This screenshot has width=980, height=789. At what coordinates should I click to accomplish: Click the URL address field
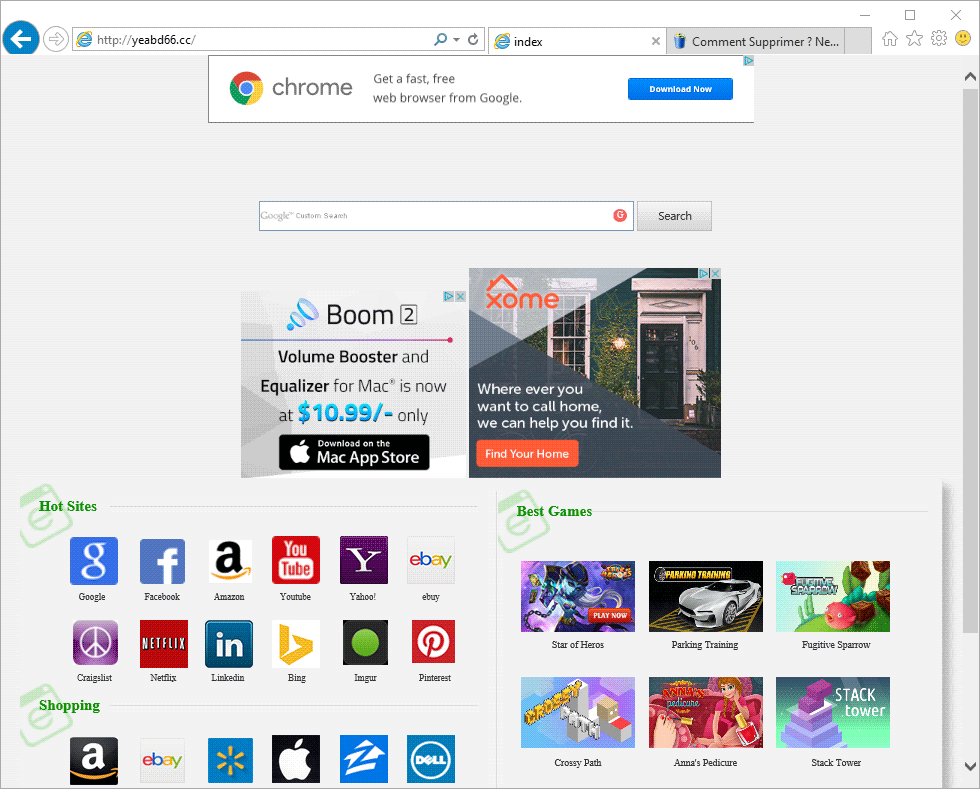[x=262, y=39]
